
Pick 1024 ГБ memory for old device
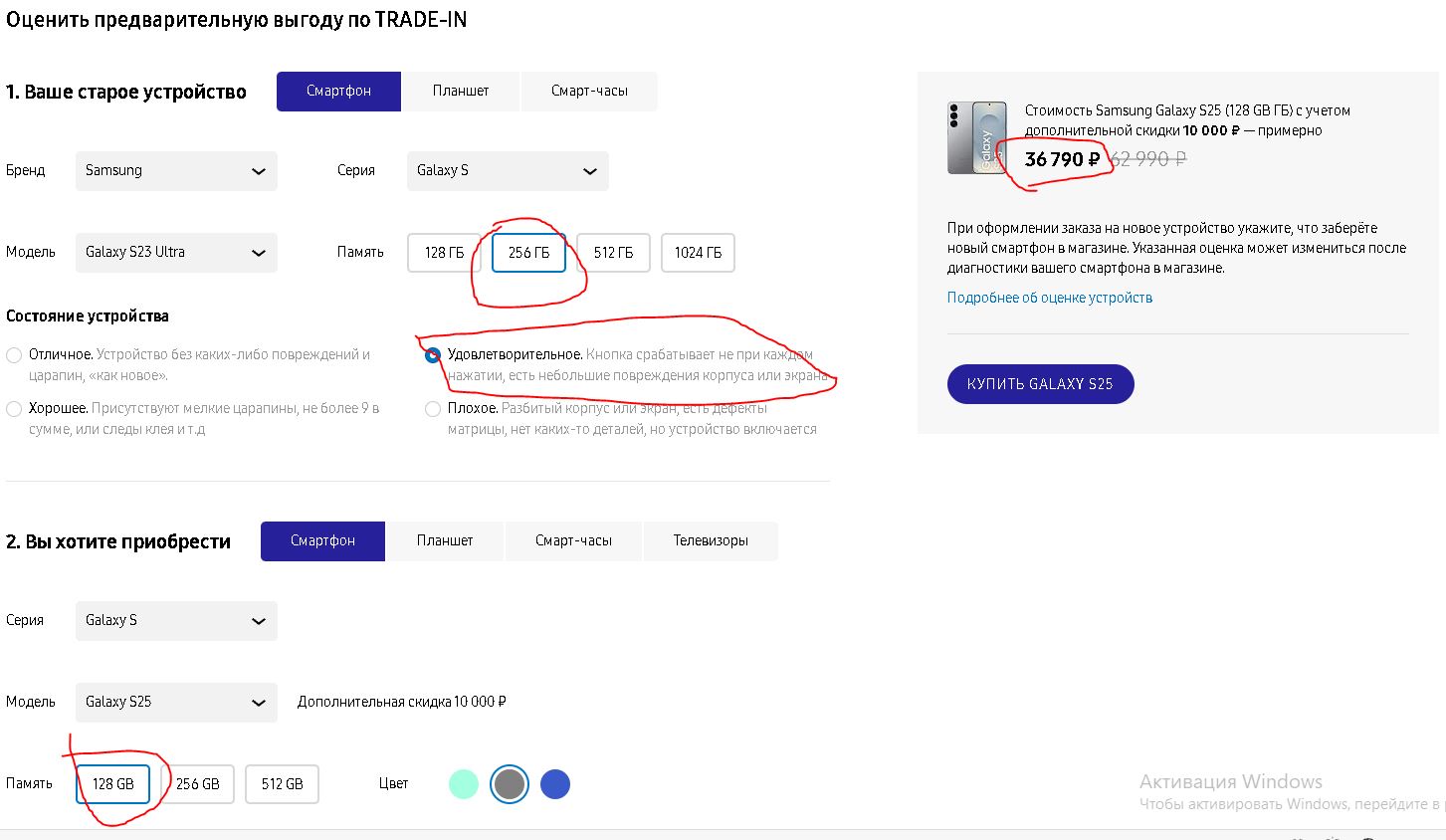click(698, 253)
